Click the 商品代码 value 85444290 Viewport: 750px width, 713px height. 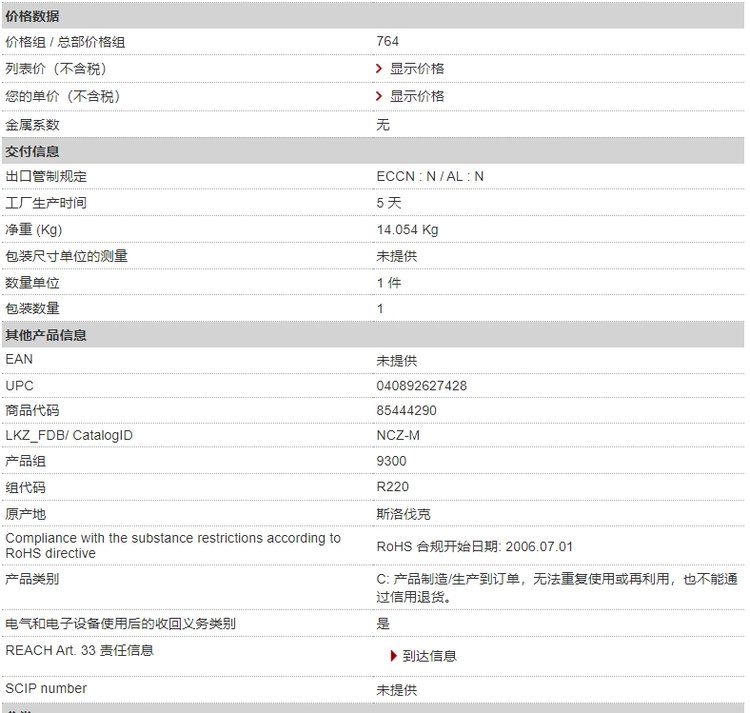pos(406,411)
